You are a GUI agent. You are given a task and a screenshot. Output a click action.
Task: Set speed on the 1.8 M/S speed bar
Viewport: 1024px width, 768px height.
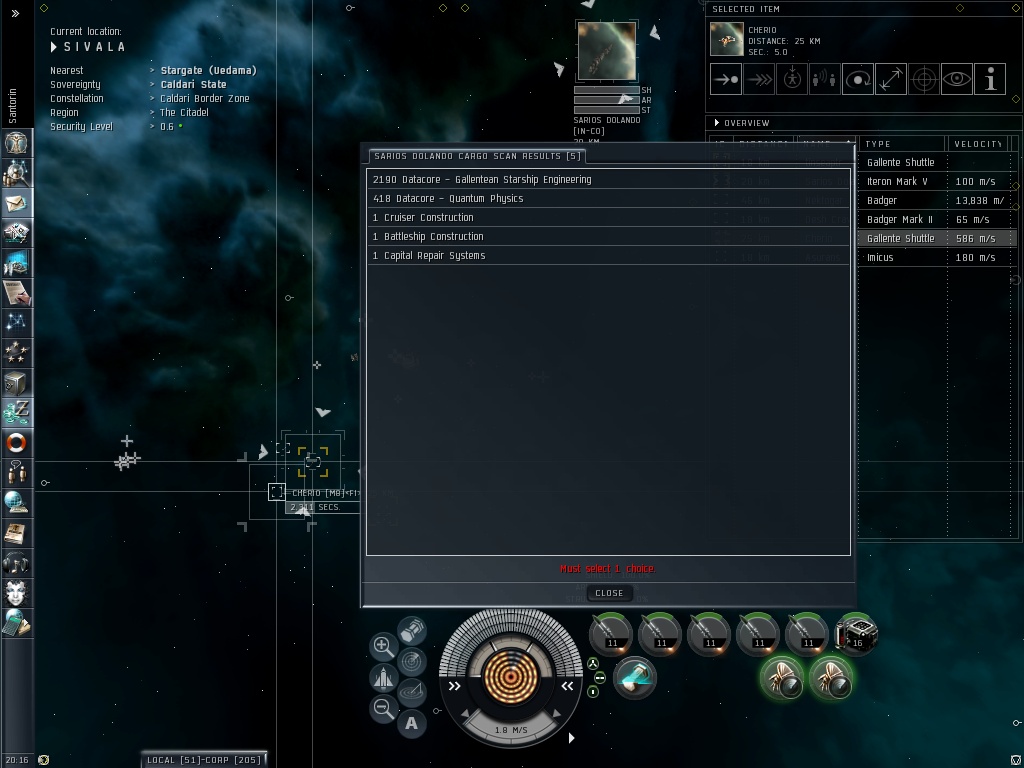click(x=511, y=729)
